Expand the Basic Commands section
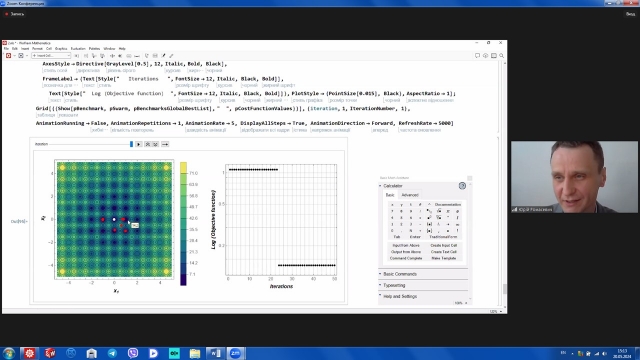 400,274
